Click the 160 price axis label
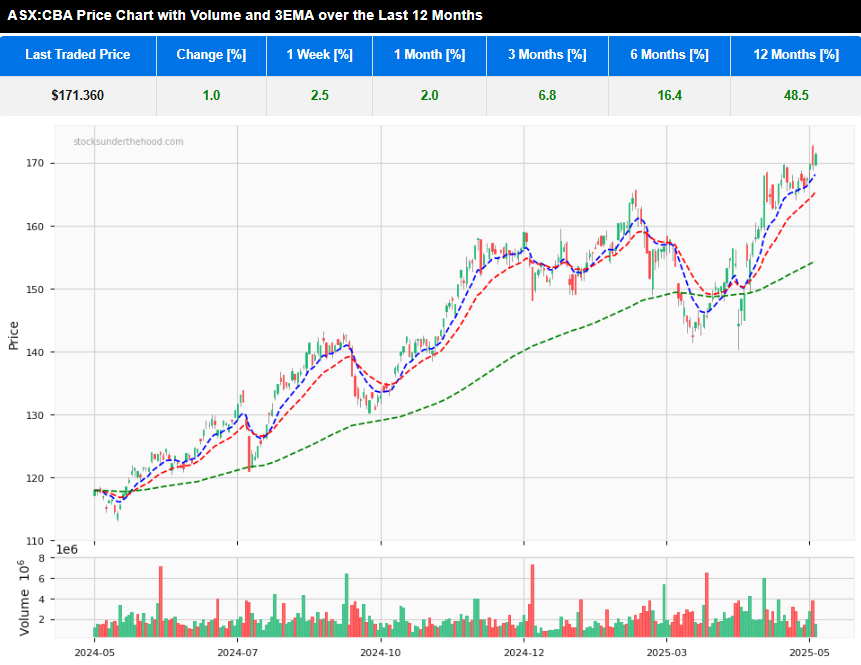 coord(35,226)
